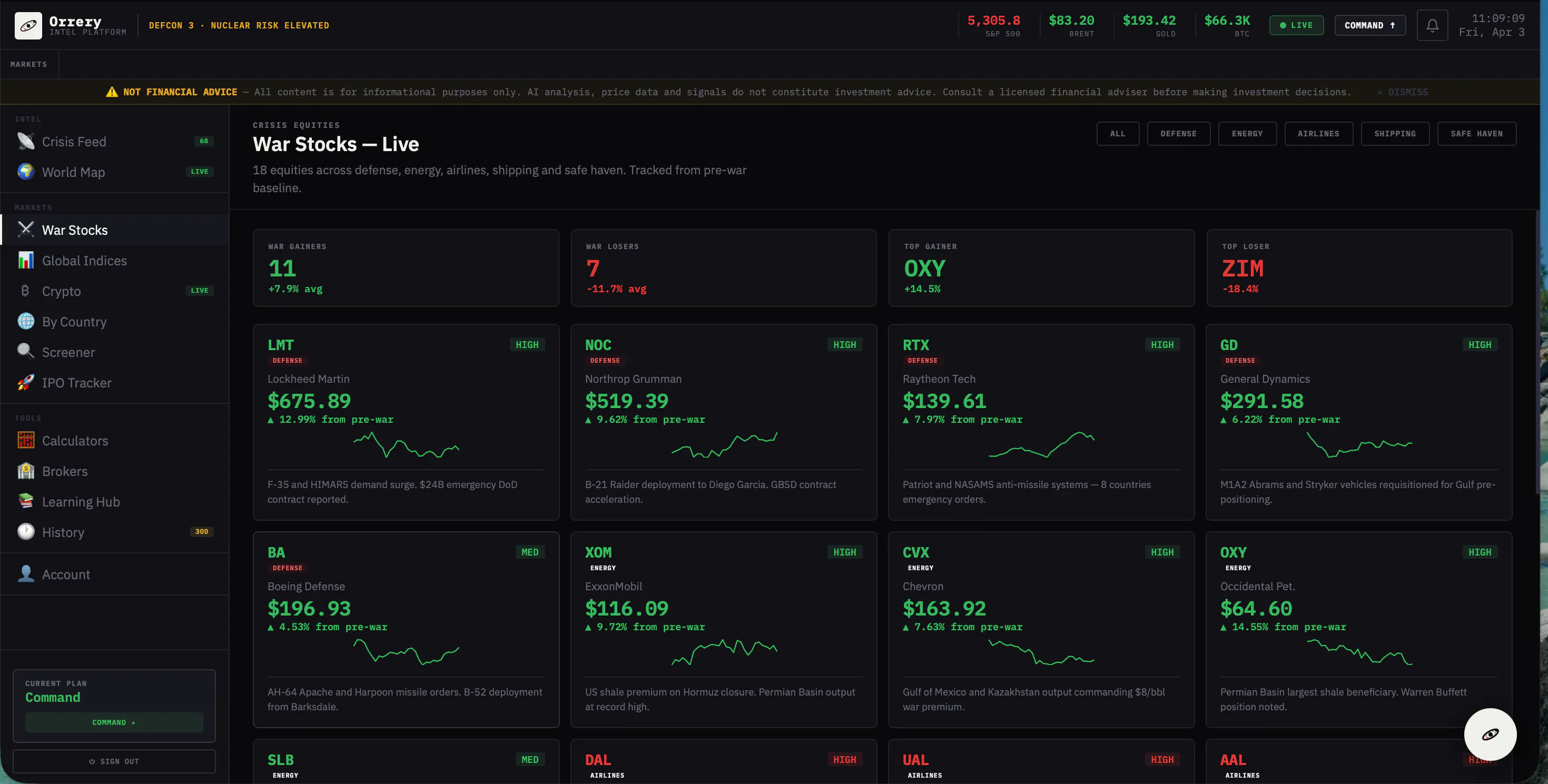Image resolution: width=1548 pixels, height=784 pixels.
Task: Click the Orrery logo icon
Action: point(28,25)
